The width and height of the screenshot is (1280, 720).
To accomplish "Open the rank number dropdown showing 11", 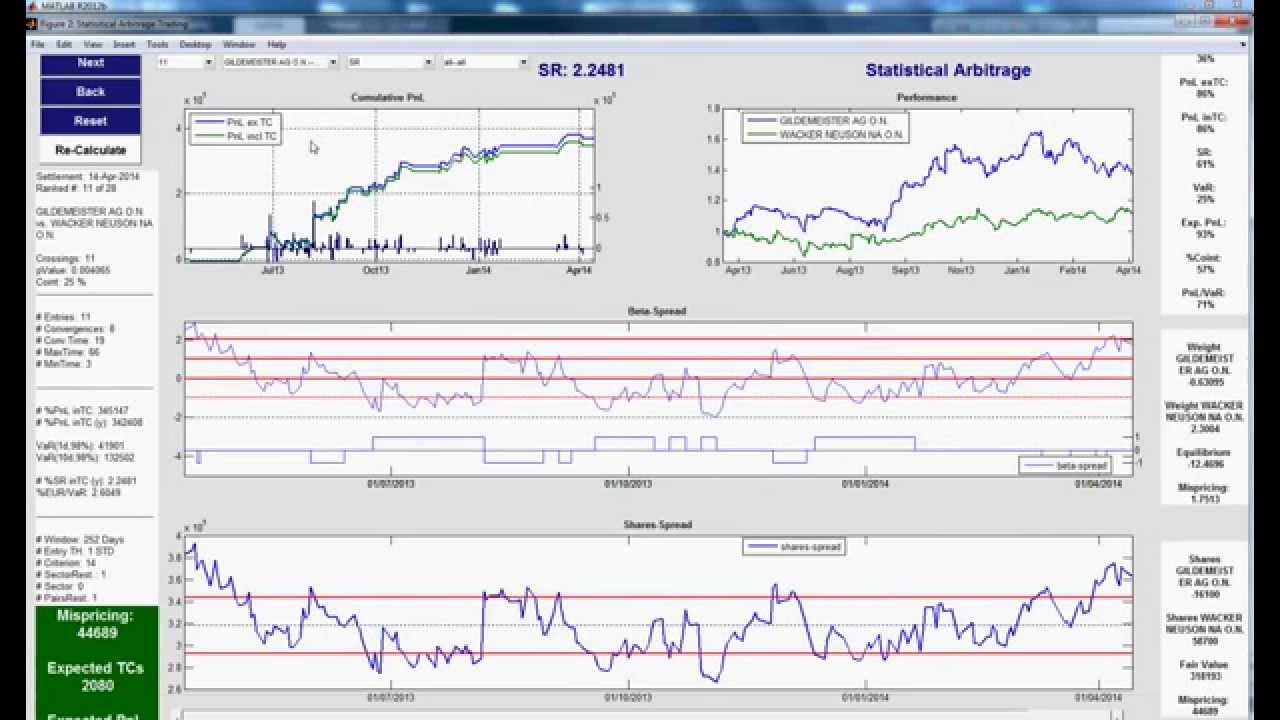I will pyautogui.click(x=185, y=62).
